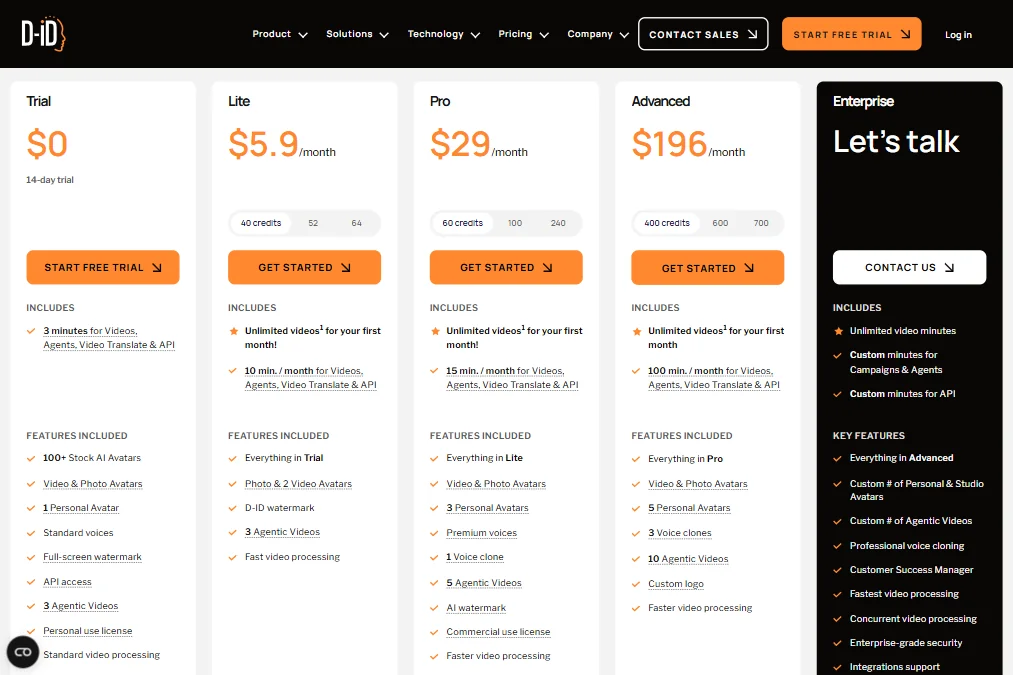
Task: Click checkmark icon beside Enterprise-grade security
Action: tap(837, 643)
